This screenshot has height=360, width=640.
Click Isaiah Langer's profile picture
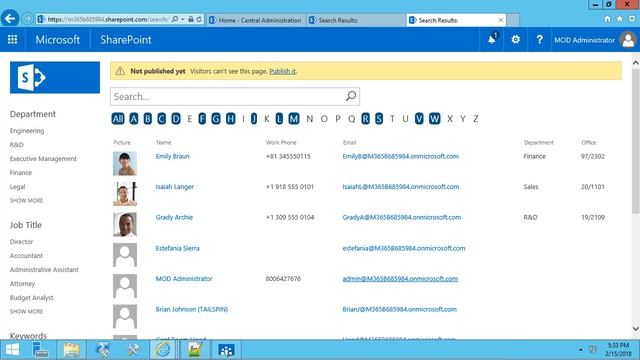[x=125, y=193]
